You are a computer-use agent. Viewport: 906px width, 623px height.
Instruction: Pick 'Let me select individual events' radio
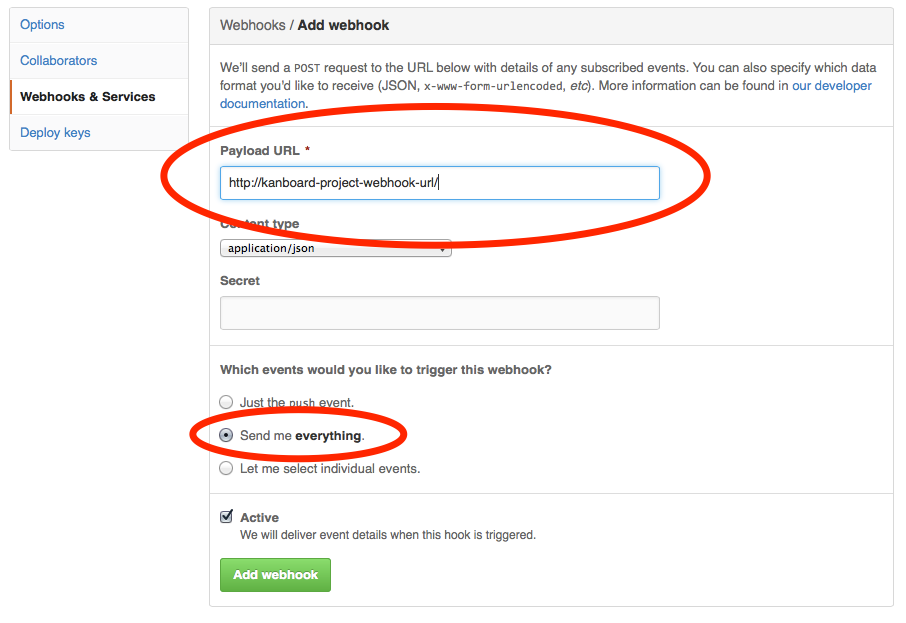tap(227, 468)
